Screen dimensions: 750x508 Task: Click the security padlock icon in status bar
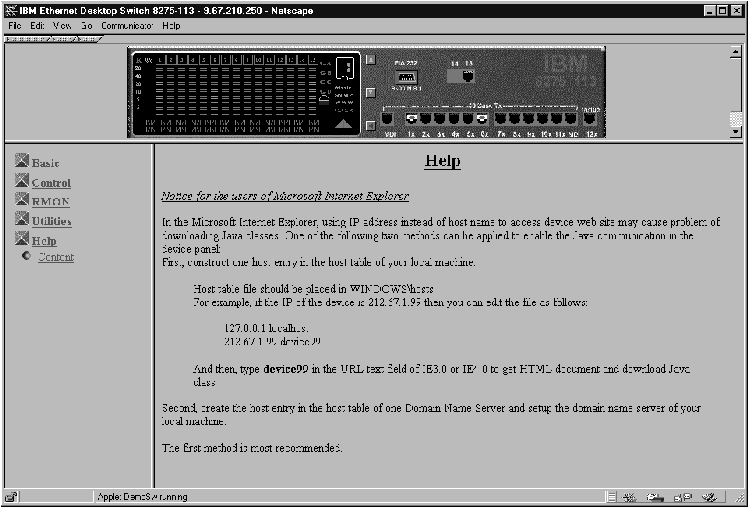(11, 497)
